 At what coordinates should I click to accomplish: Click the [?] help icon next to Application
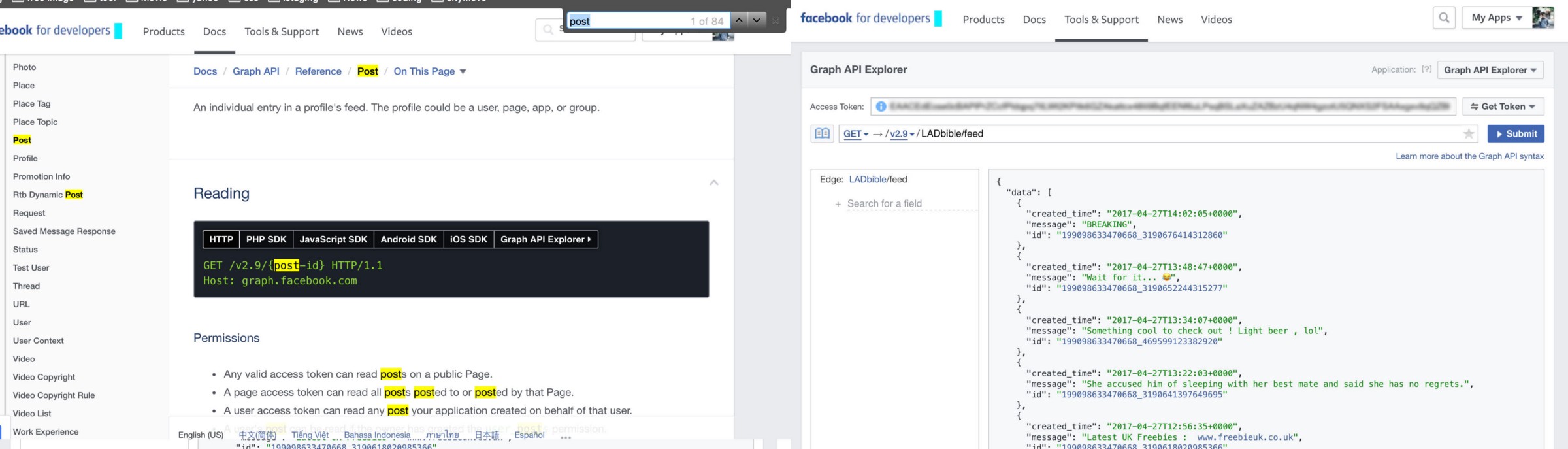[1427, 69]
